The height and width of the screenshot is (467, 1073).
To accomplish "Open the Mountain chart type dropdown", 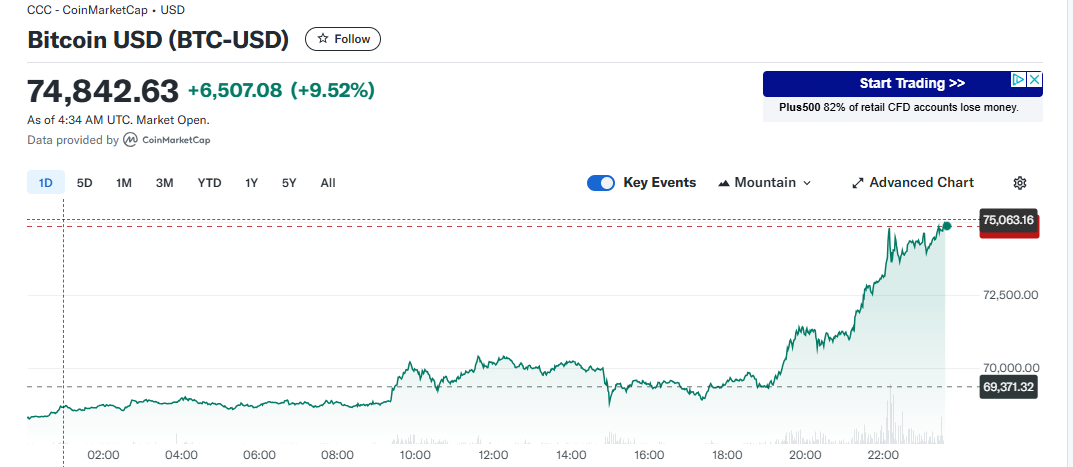I will (764, 183).
